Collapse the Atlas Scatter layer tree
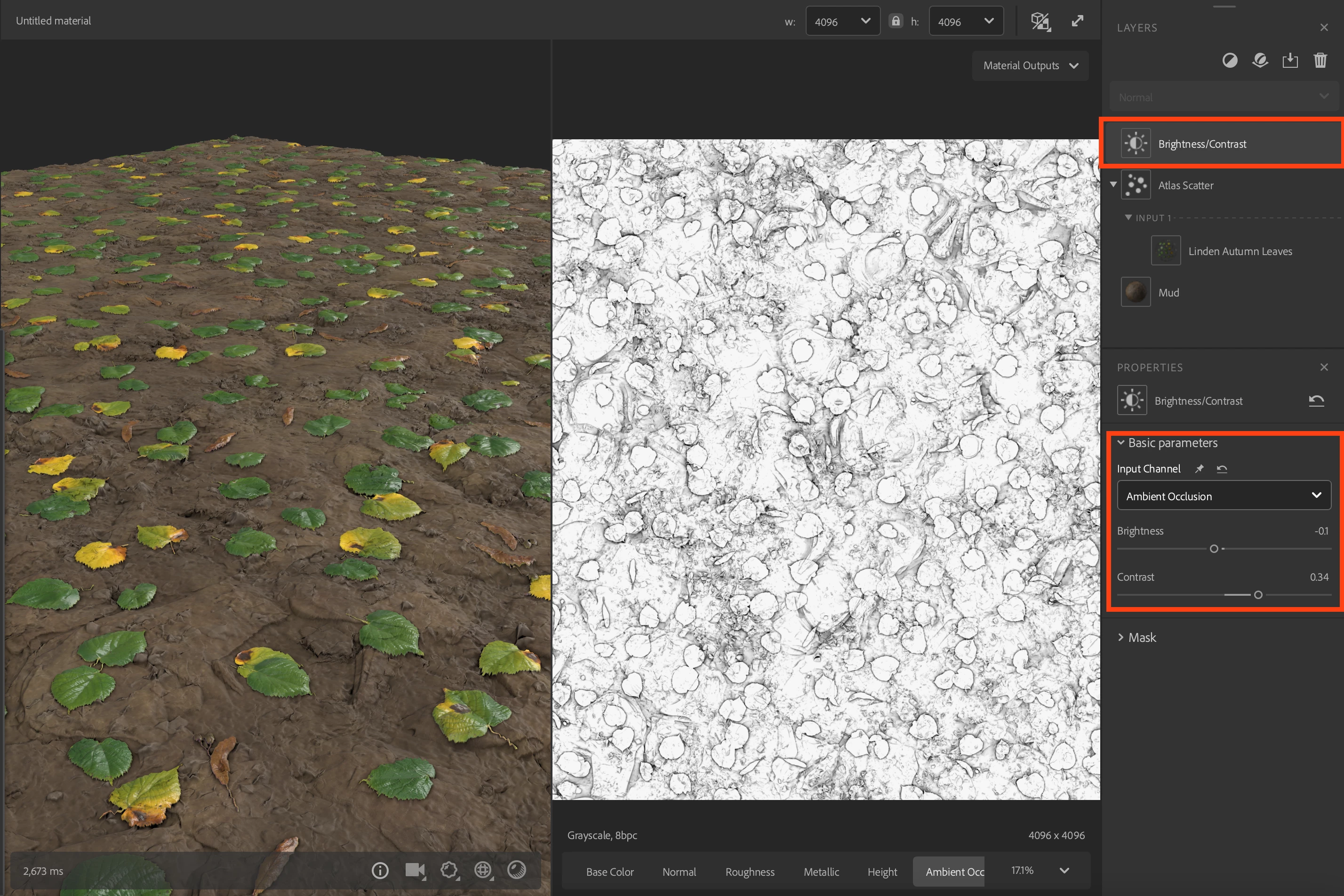This screenshot has width=1344, height=896. tap(1113, 184)
